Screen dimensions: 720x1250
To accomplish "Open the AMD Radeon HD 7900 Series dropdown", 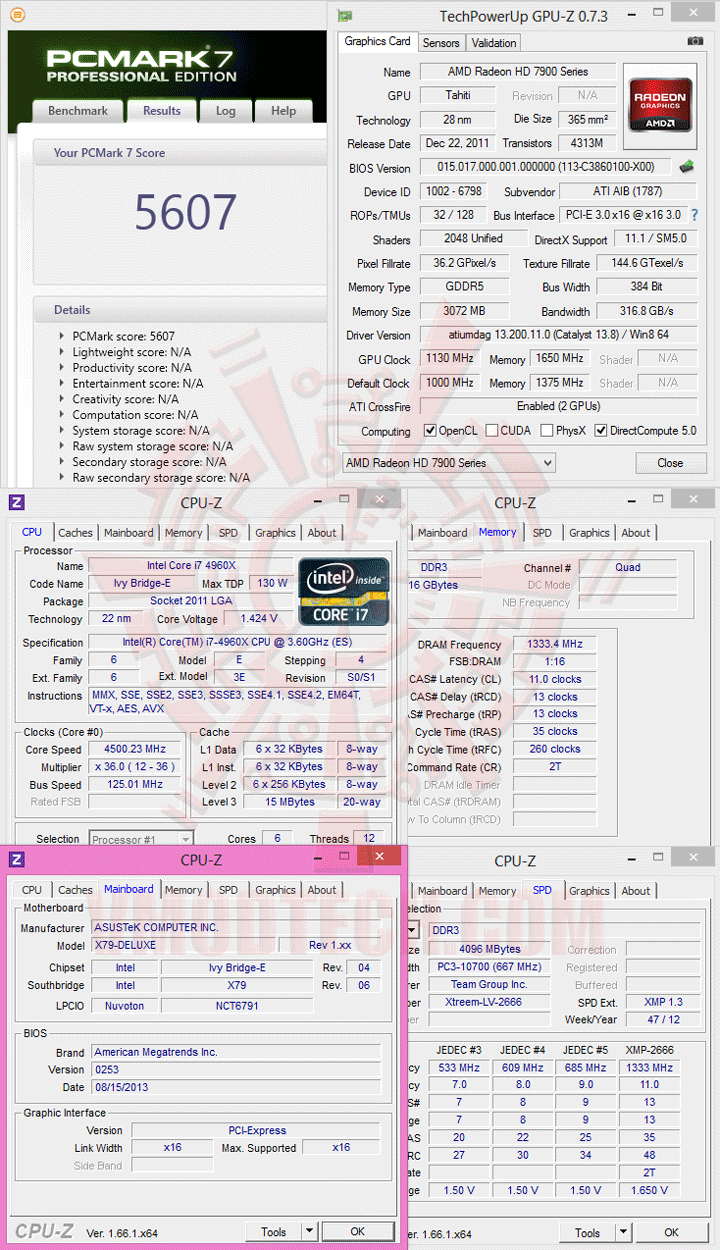I will click(448, 463).
